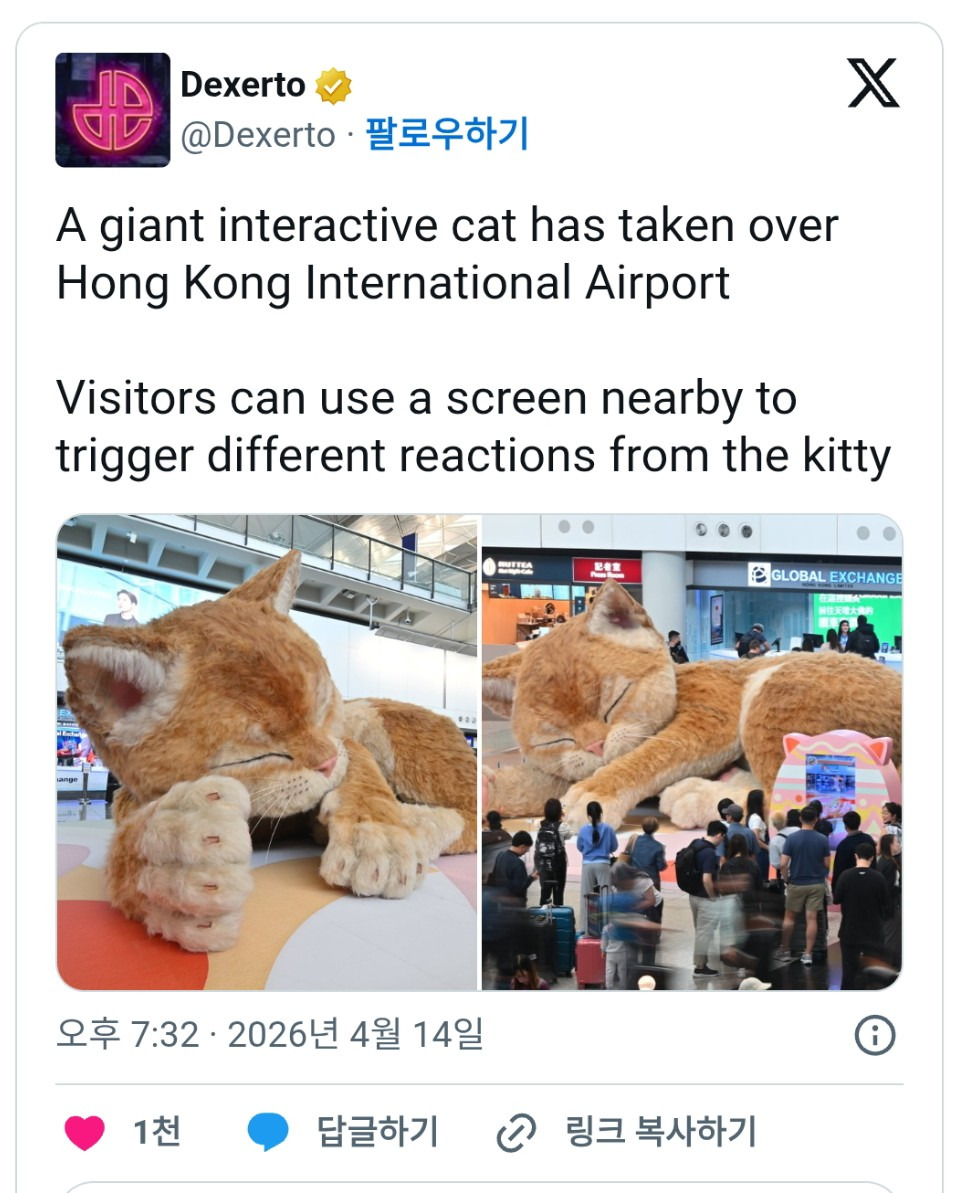Viewport: 956px width, 1193px height.
Task: Click the tweet text about giant cat
Action: [x=447, y=253]
